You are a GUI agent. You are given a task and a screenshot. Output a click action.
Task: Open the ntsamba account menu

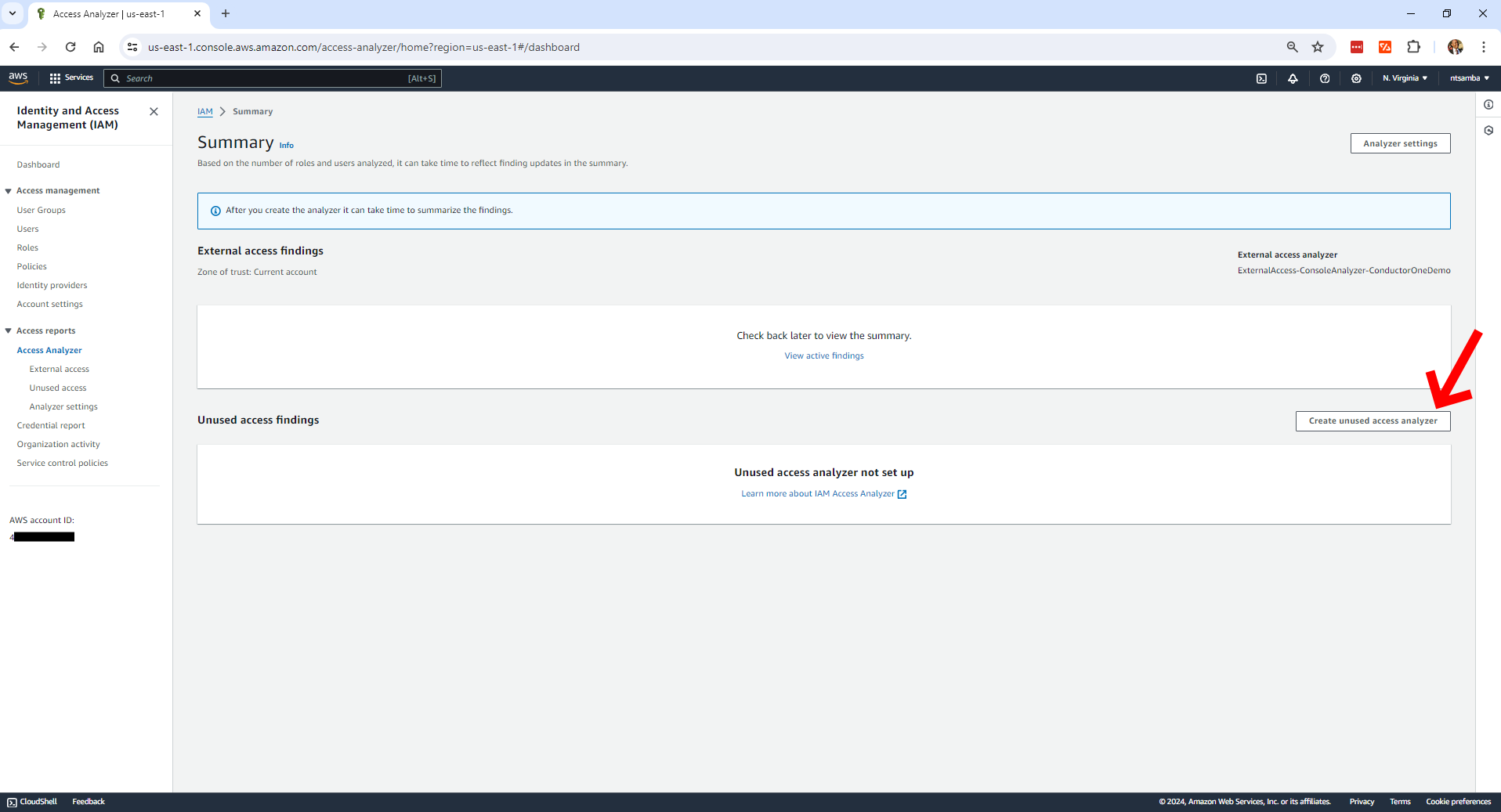point(1469,78)
